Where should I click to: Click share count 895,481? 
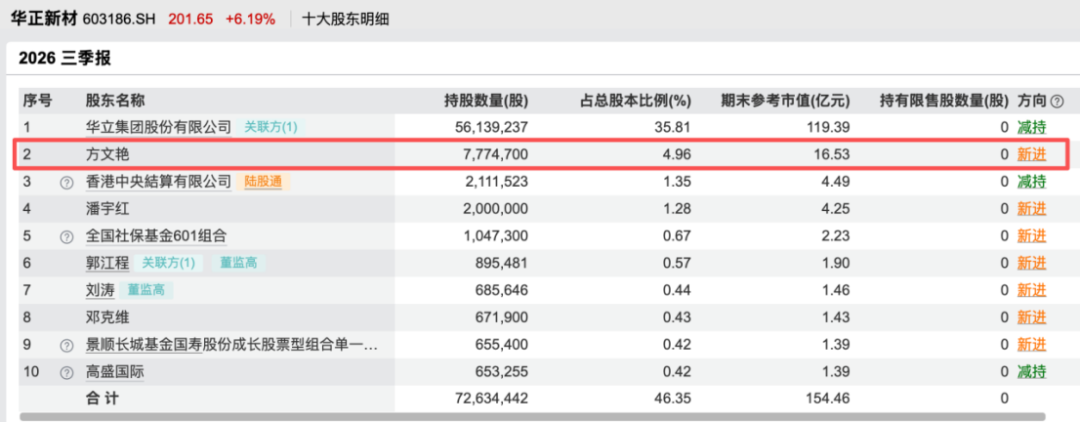pyautogui.click(x=500, y=263)
